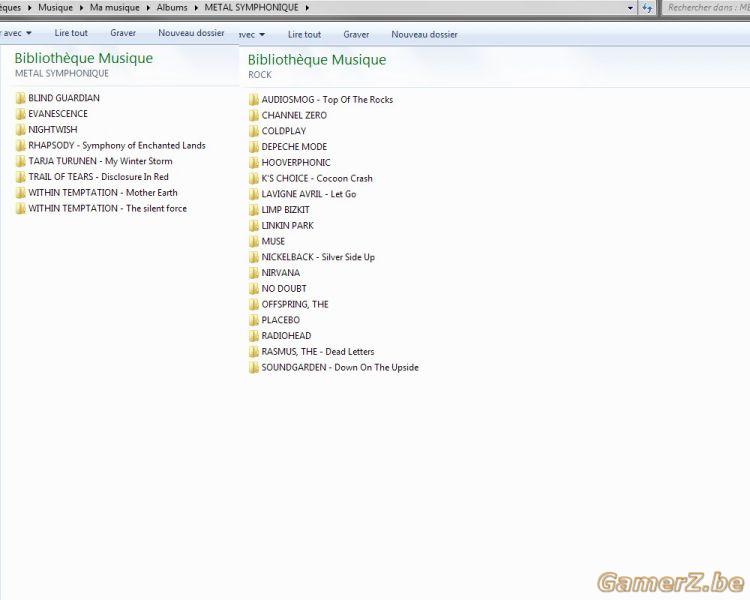The image size is (750, 600).
Task: Click the NO DOUBT folder icon
Action: pos(254,289)
